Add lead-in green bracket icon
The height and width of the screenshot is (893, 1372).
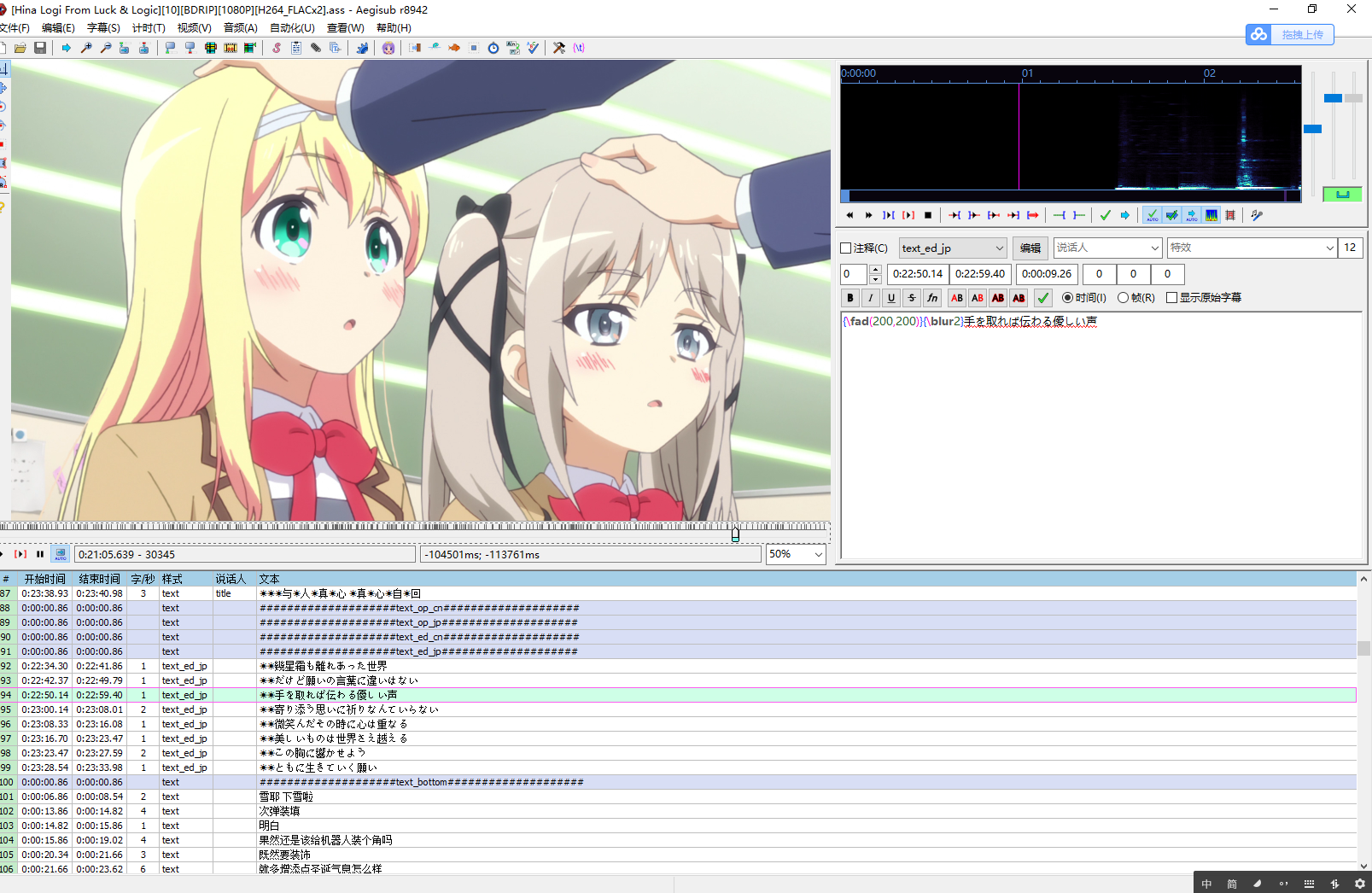(1060, 215)
